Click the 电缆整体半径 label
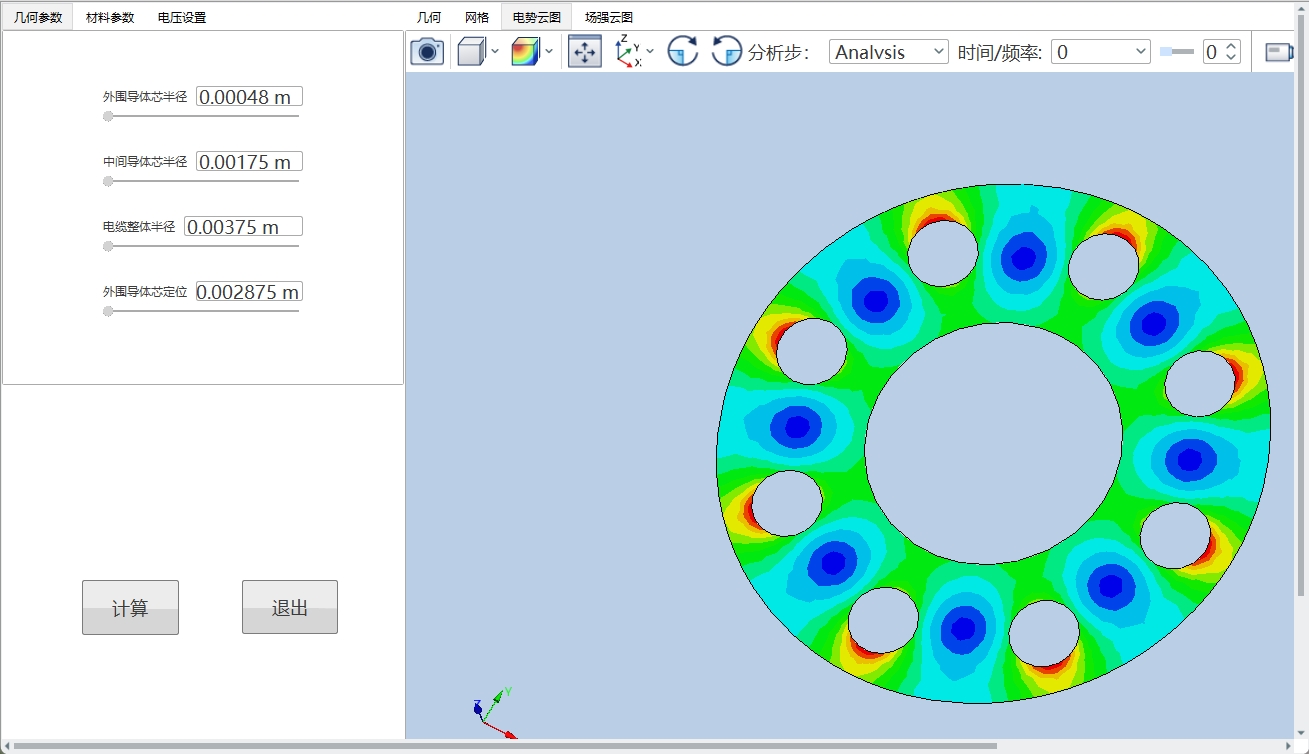The height and width of the screenshot is (754, 1309). [x=139, y=227]
